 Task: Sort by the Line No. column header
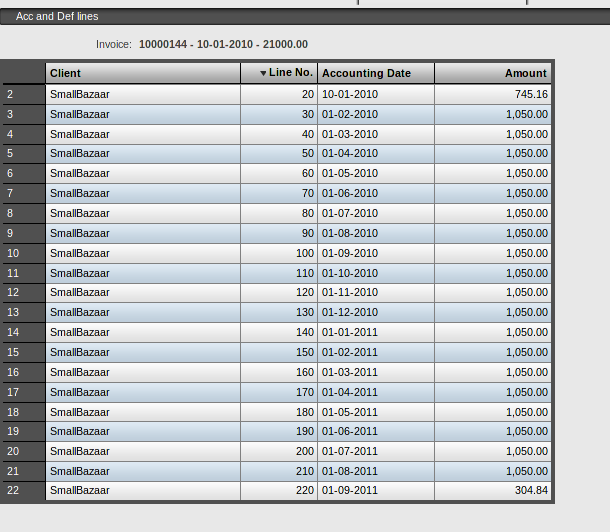click(x=279, y=73)
